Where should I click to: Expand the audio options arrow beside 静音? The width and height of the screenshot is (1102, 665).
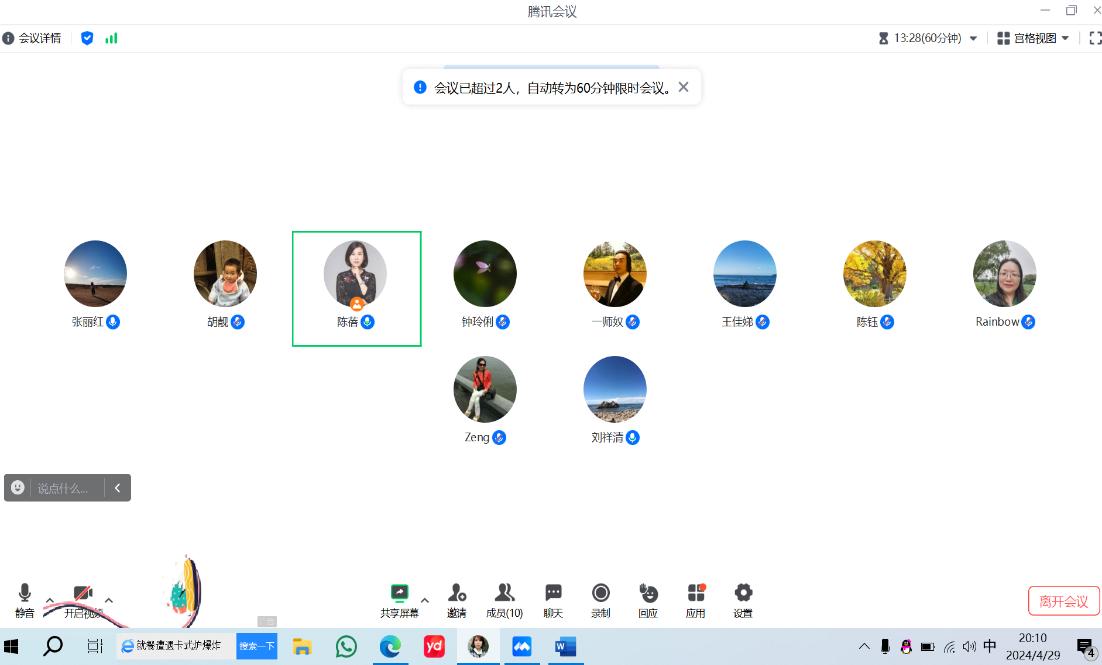pyautogui.click(x=50, y=600)
